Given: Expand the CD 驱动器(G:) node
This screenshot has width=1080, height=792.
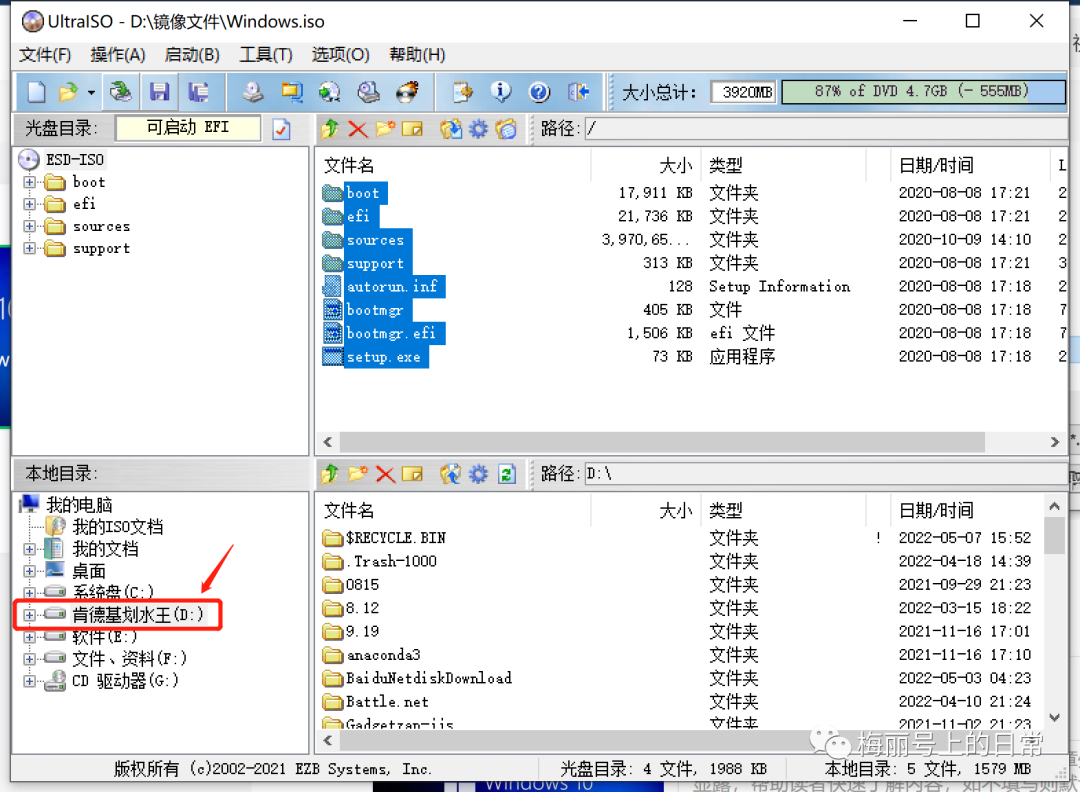Looking at the screenshot, I should pyautogui.click(x=30, y=681).
